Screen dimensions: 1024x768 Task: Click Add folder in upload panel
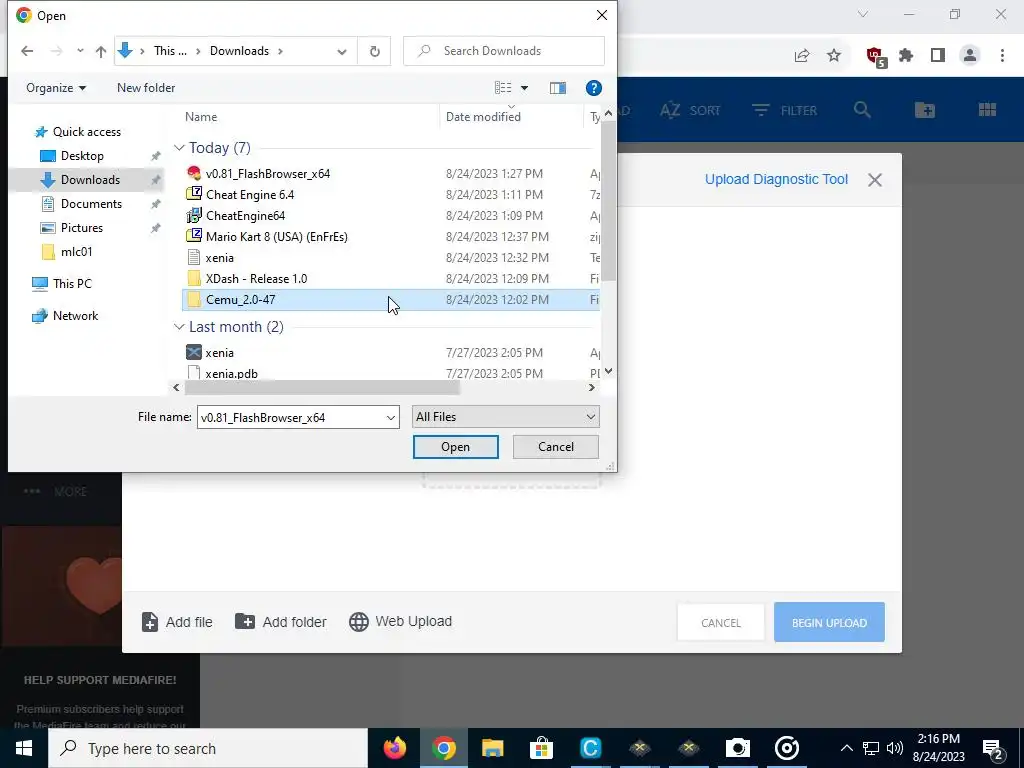click(281, 622)
